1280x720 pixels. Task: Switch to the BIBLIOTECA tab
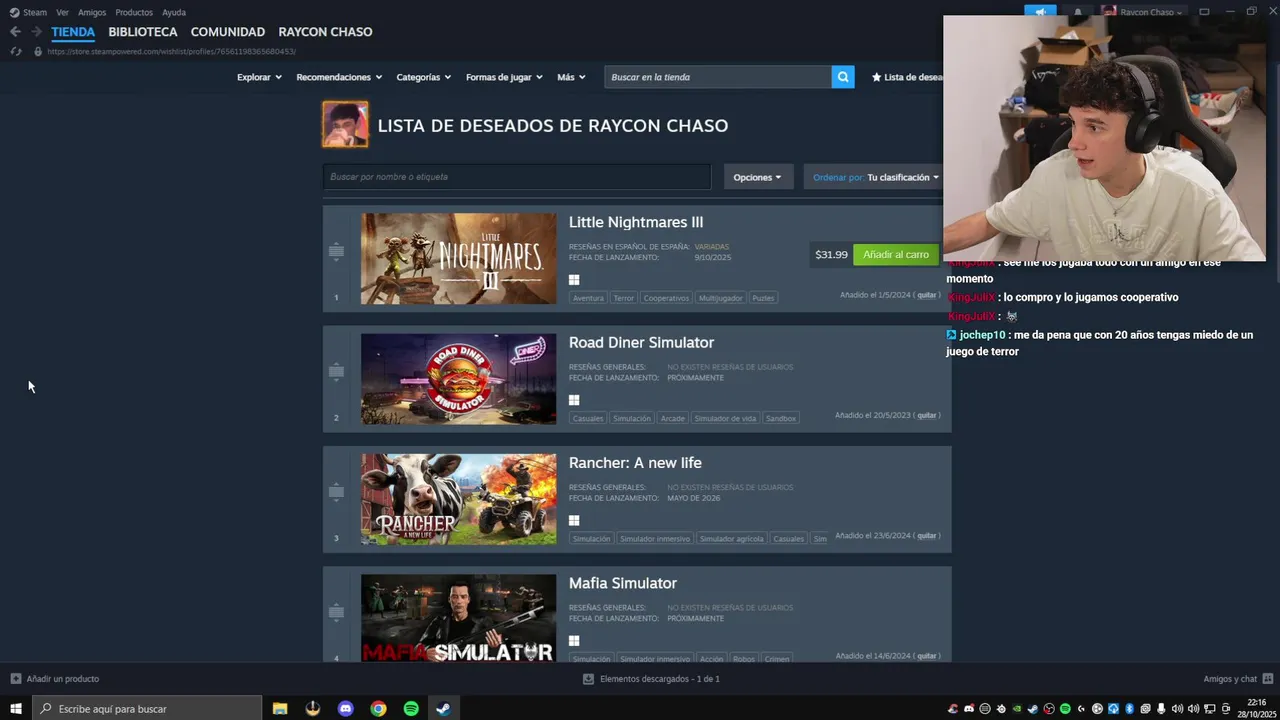143,32
